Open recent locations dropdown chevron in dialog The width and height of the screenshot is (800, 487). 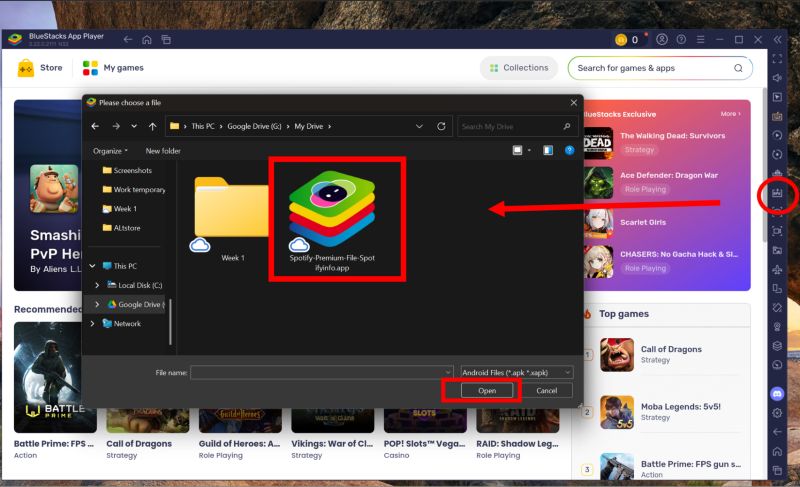click(134, 126)
